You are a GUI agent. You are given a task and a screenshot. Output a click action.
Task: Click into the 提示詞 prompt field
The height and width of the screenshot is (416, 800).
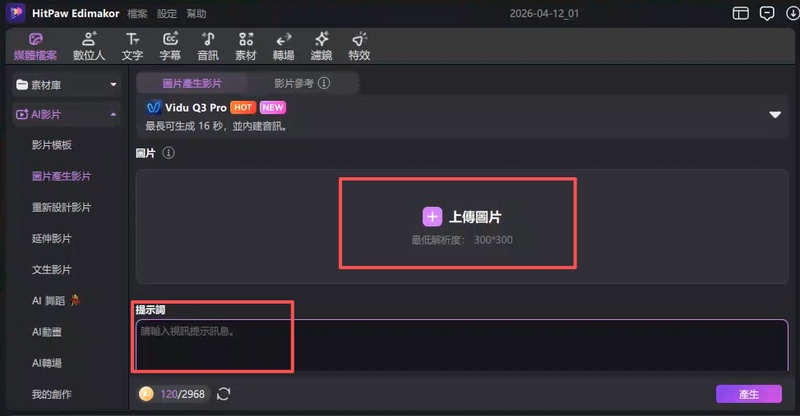[x=462, y=345]
